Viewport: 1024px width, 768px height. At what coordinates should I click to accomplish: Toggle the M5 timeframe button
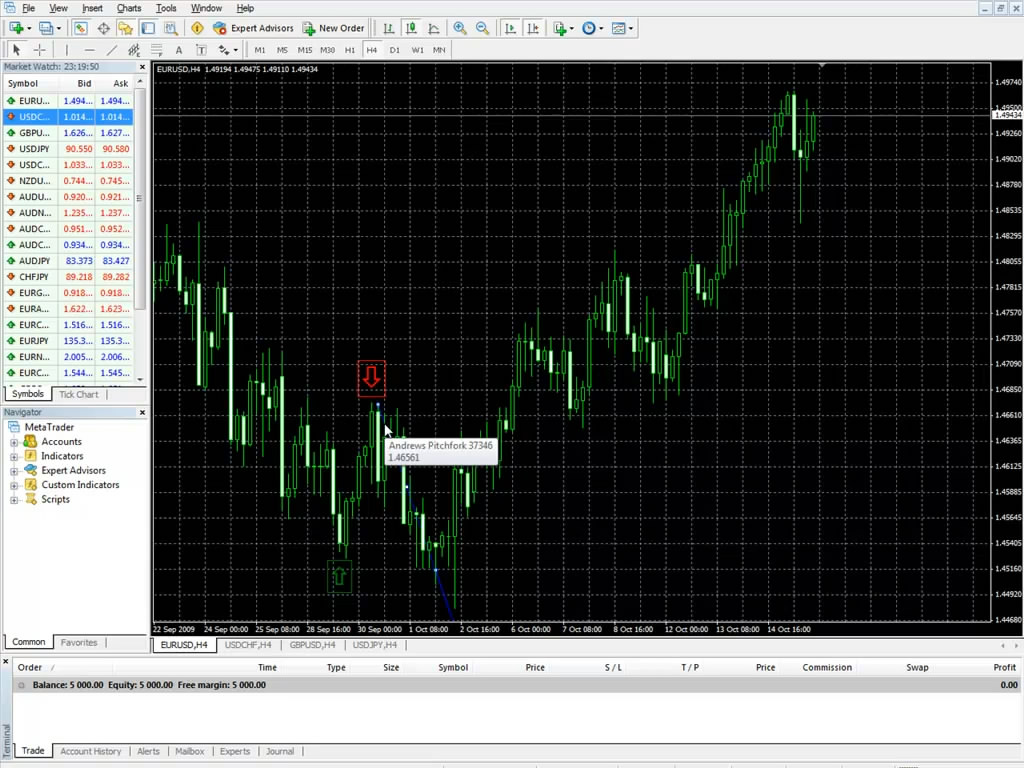(282, 50)
